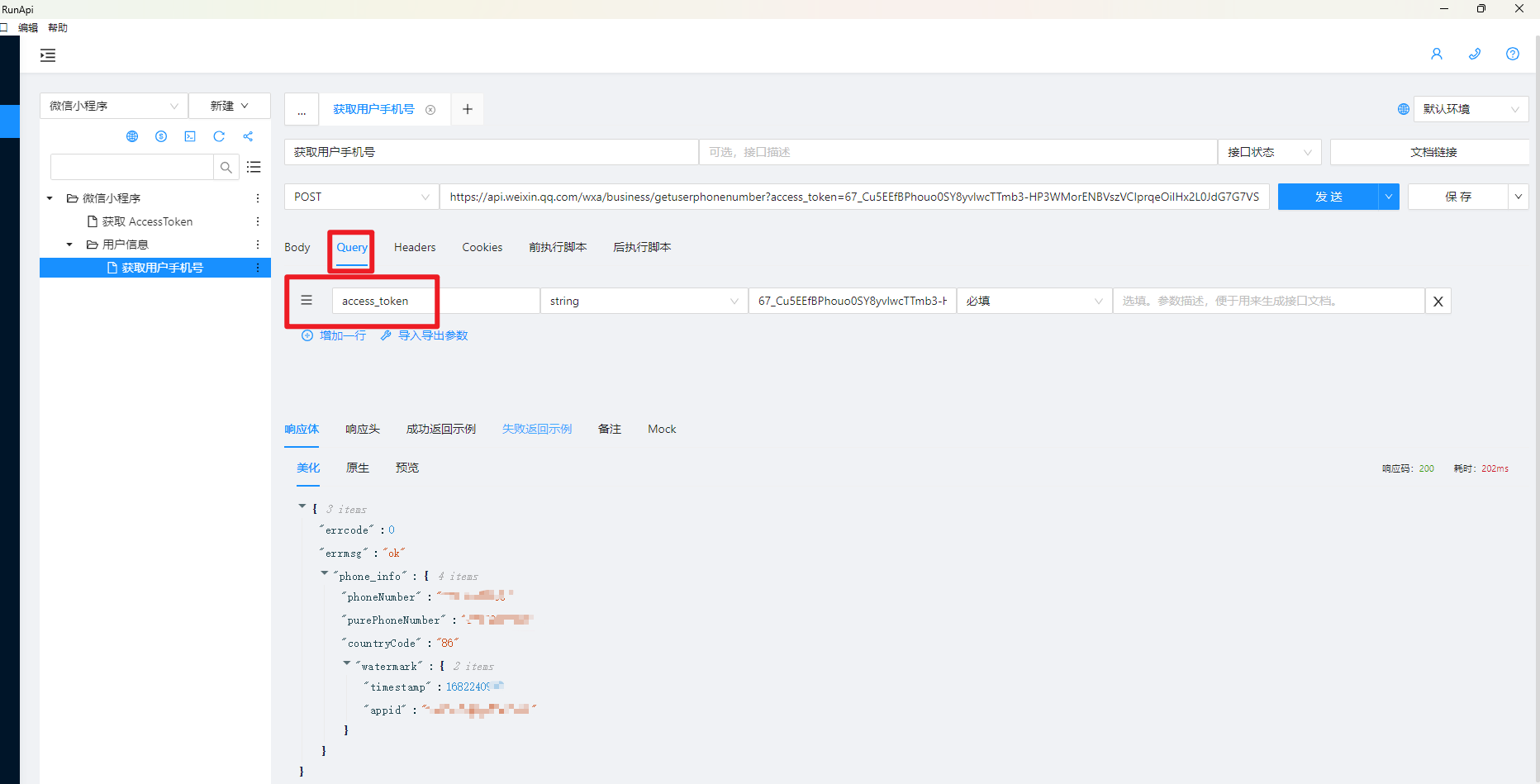Click the ellipsis tab overflow button
The width and height of the screenshot is (1540, 784).
coord(302,109)
